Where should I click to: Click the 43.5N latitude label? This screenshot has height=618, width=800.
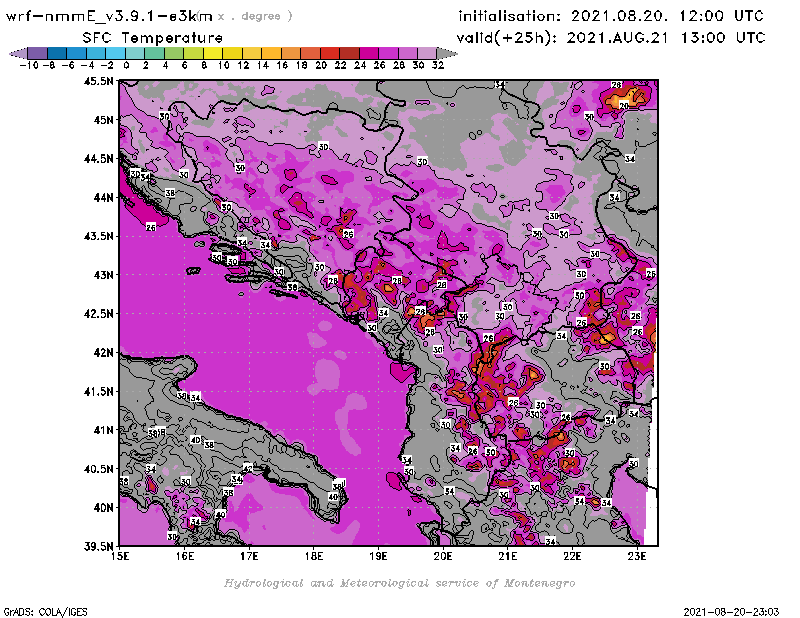click(x=99, y=236)
